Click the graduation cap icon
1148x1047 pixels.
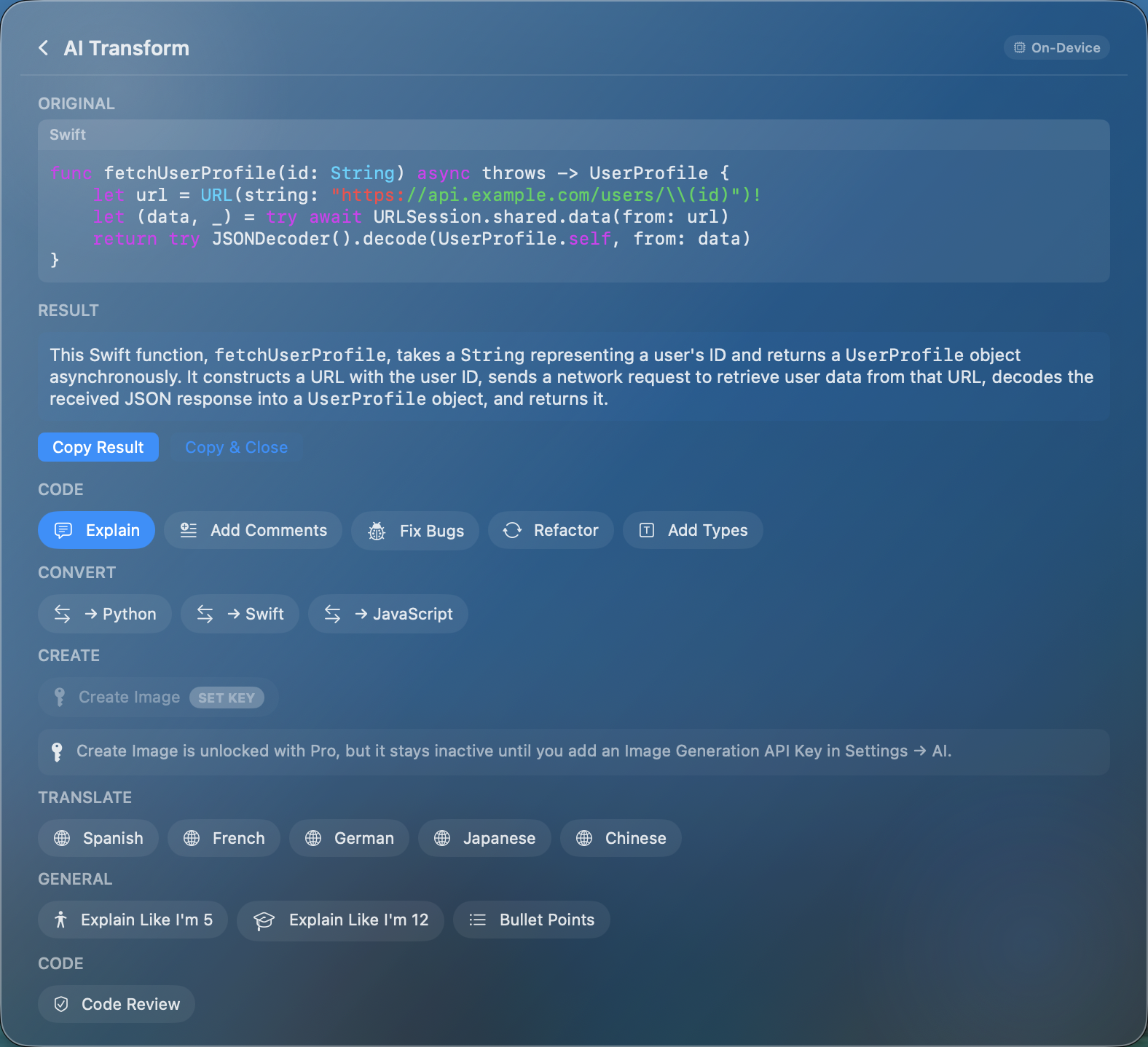pyautogui.click(x=264, y=920)
